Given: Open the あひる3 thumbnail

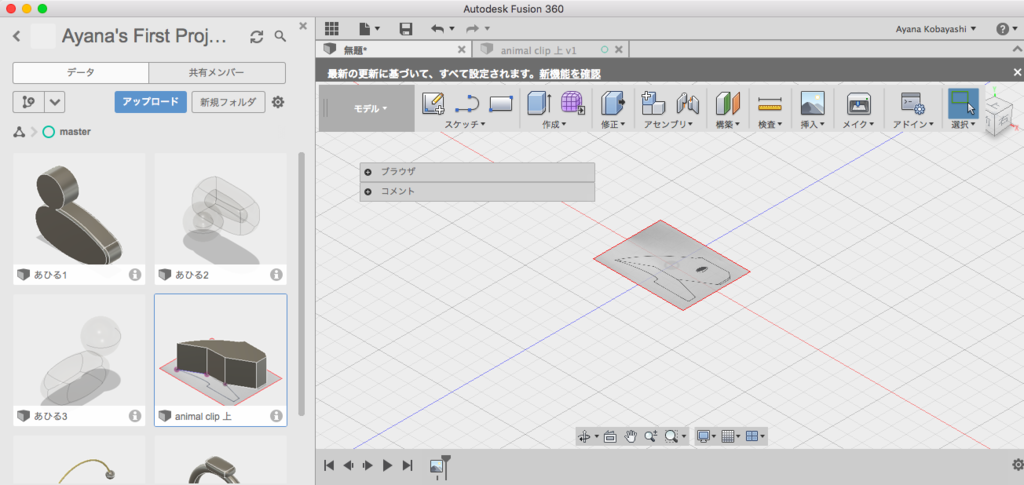Looking at the screenshot, I should [79, 351].
